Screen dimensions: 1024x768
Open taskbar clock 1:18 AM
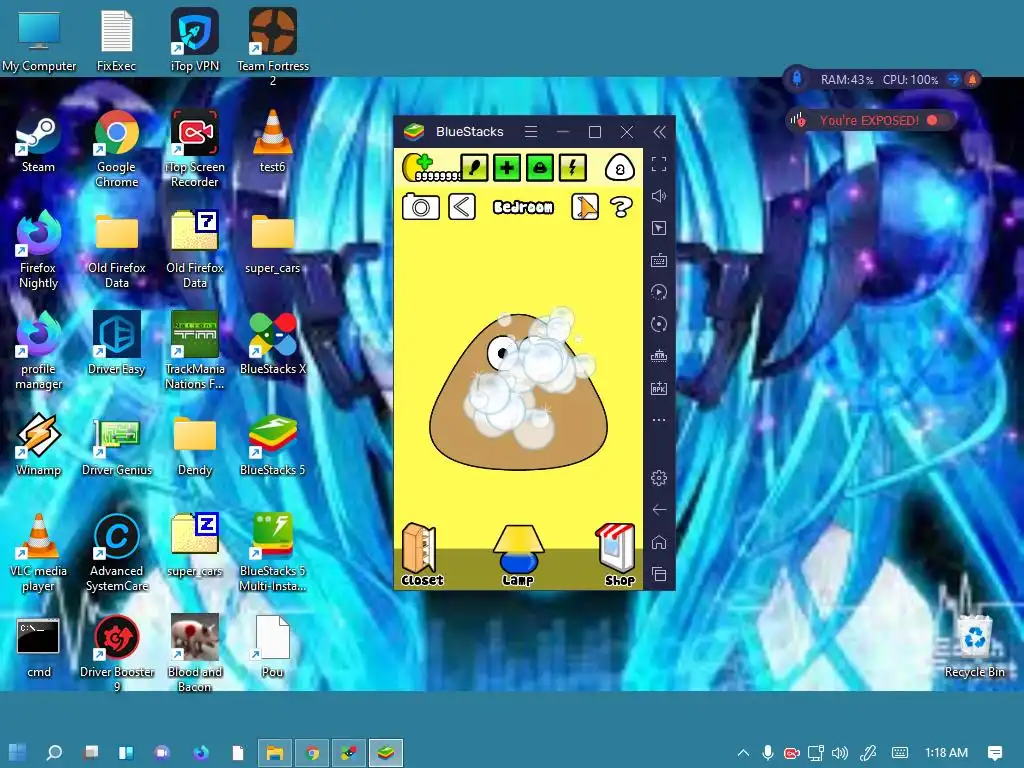coord(946,753)
